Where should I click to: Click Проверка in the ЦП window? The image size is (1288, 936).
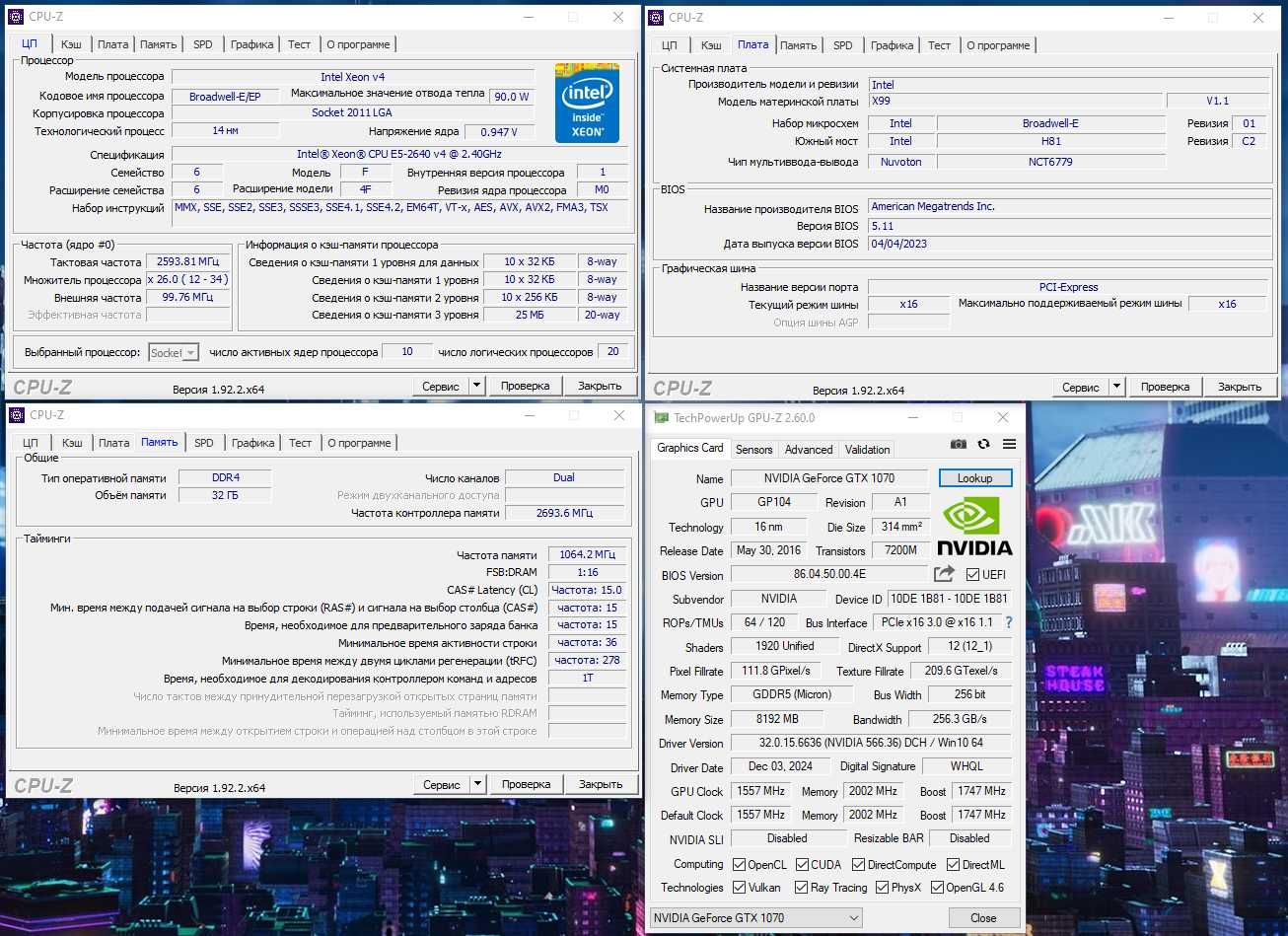[525, 386]
